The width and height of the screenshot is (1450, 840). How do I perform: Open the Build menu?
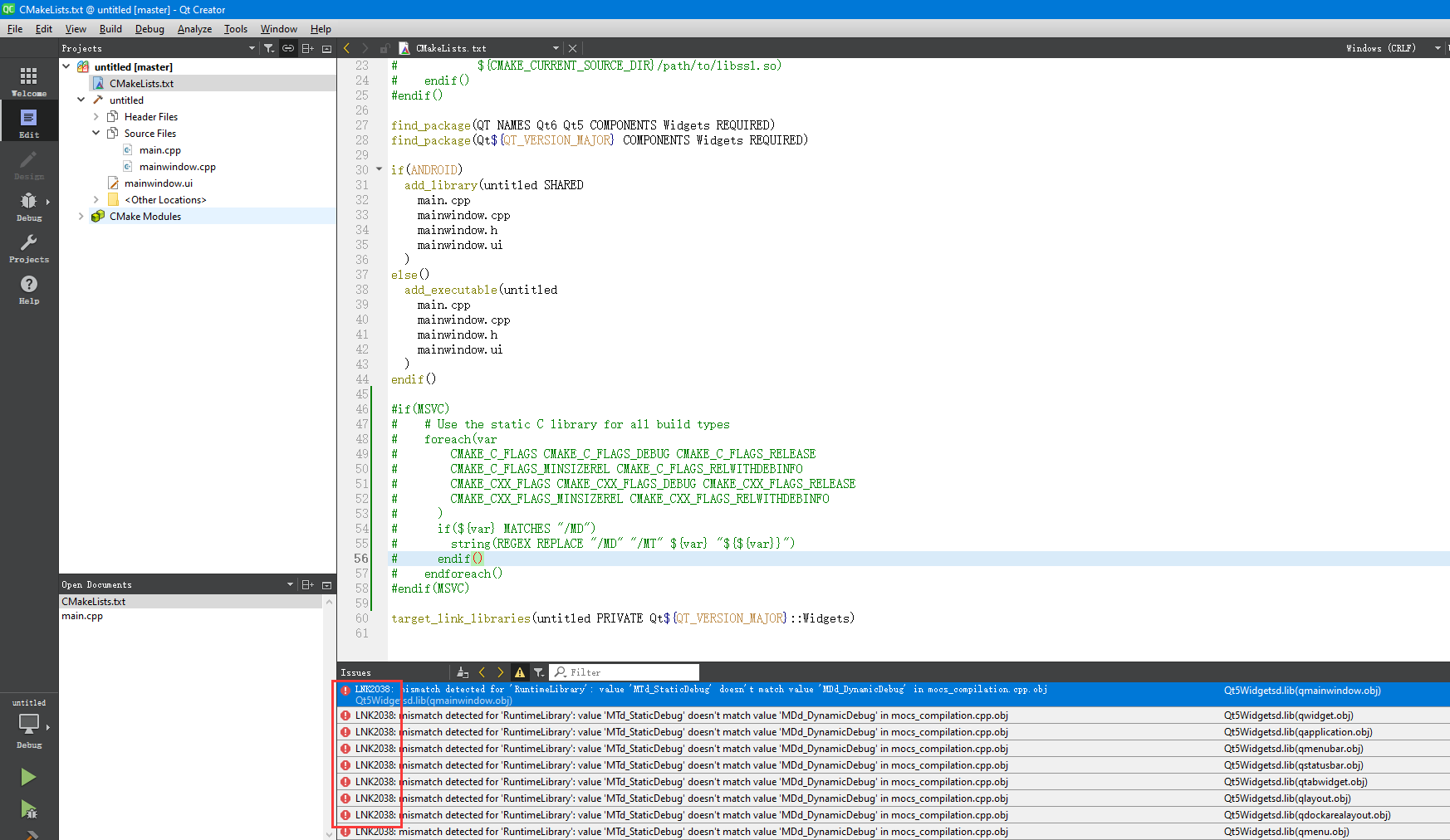point(110,28)
